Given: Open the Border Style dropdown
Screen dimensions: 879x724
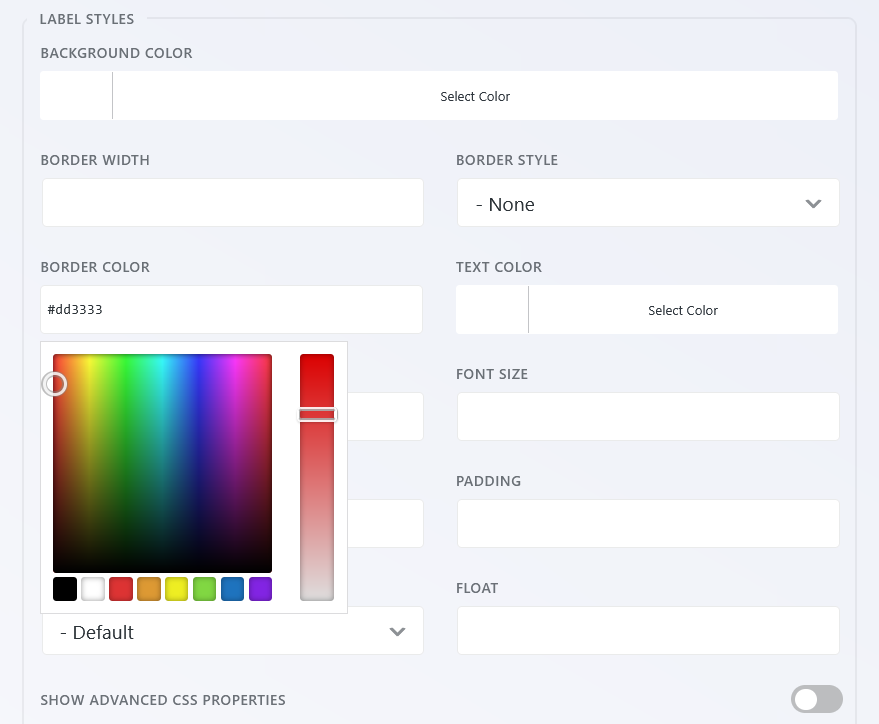Looking at the screenshot, I should click(648, 203).
